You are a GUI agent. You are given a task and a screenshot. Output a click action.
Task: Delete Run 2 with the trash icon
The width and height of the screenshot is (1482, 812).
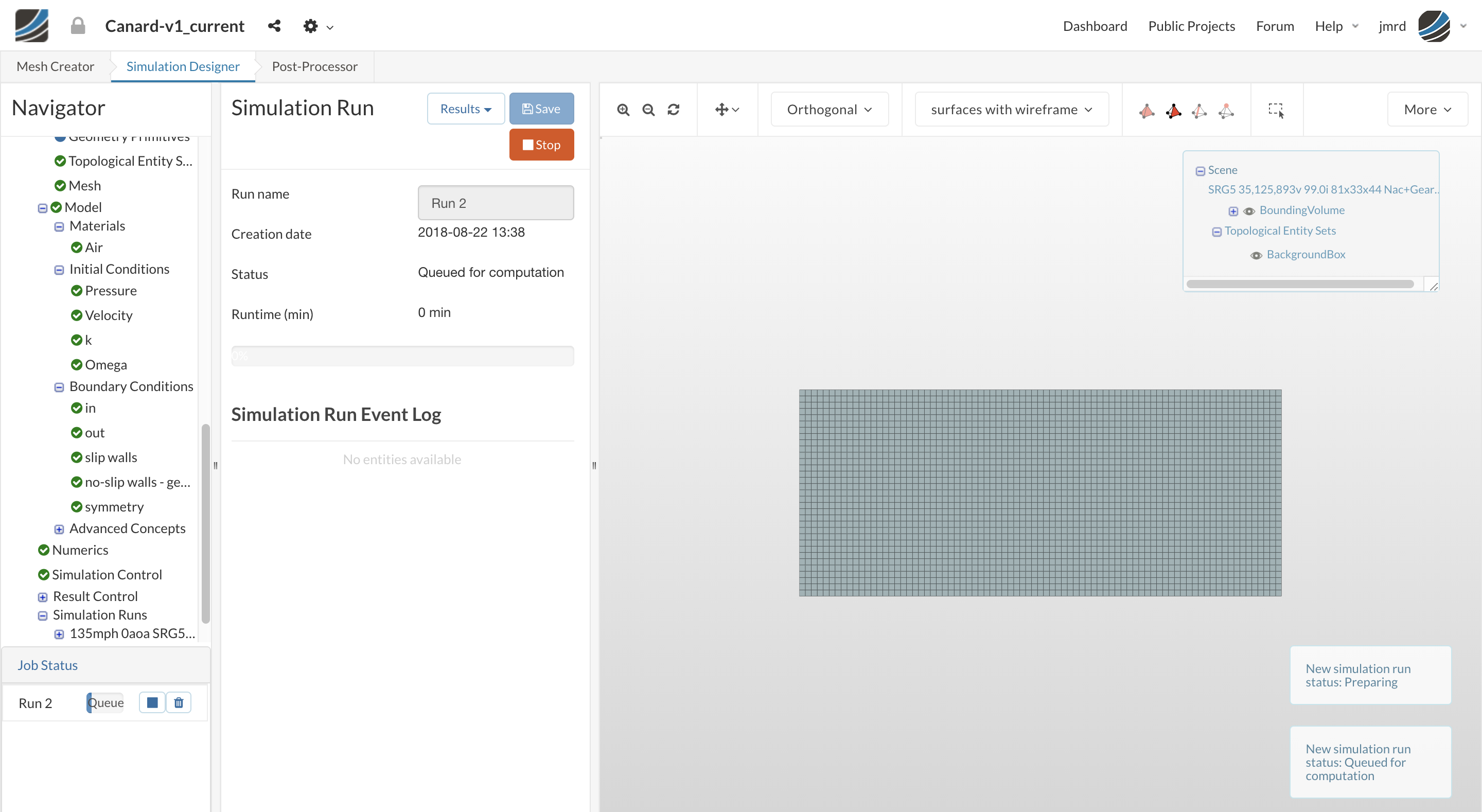(x=179, y=703)
